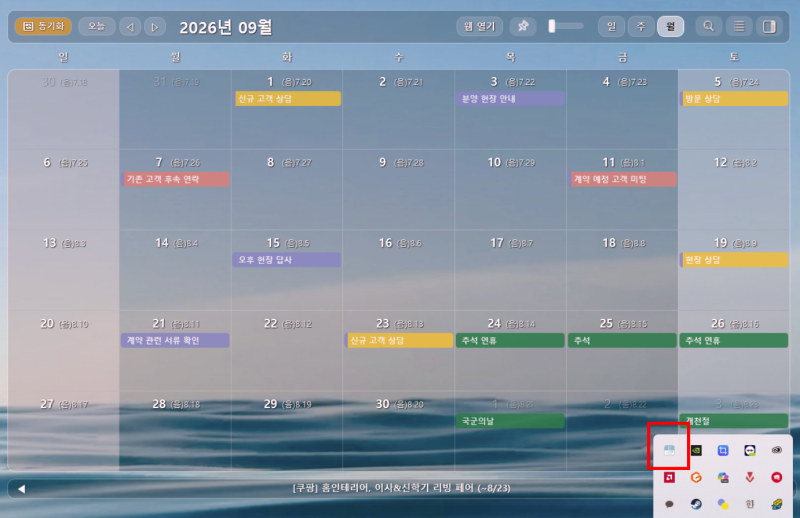Adjust the transparency slider in toolbar
The image size is (800, 518).
[x=565, y=26]
